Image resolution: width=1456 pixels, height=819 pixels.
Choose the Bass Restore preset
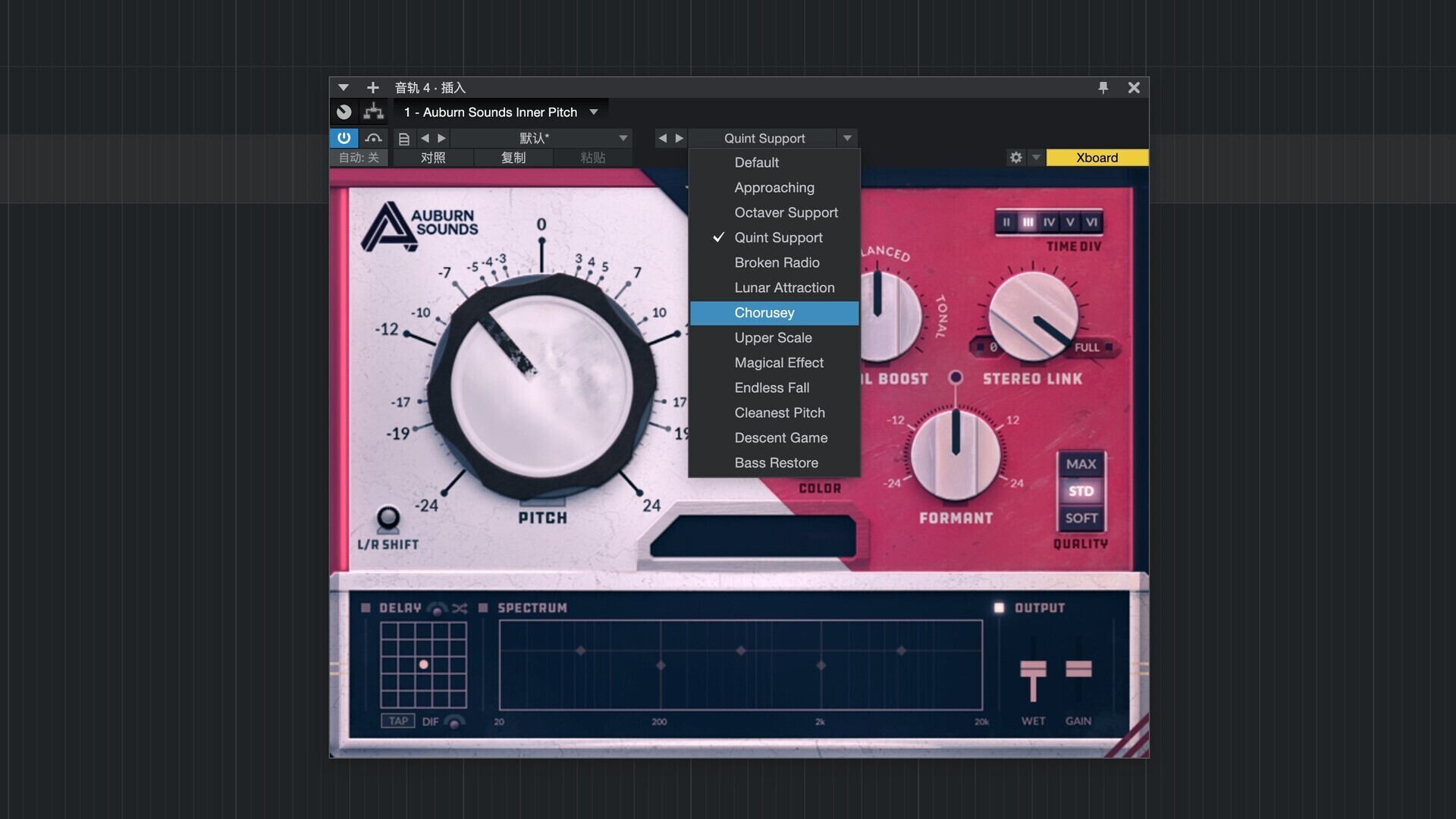[x=774, y=463]
